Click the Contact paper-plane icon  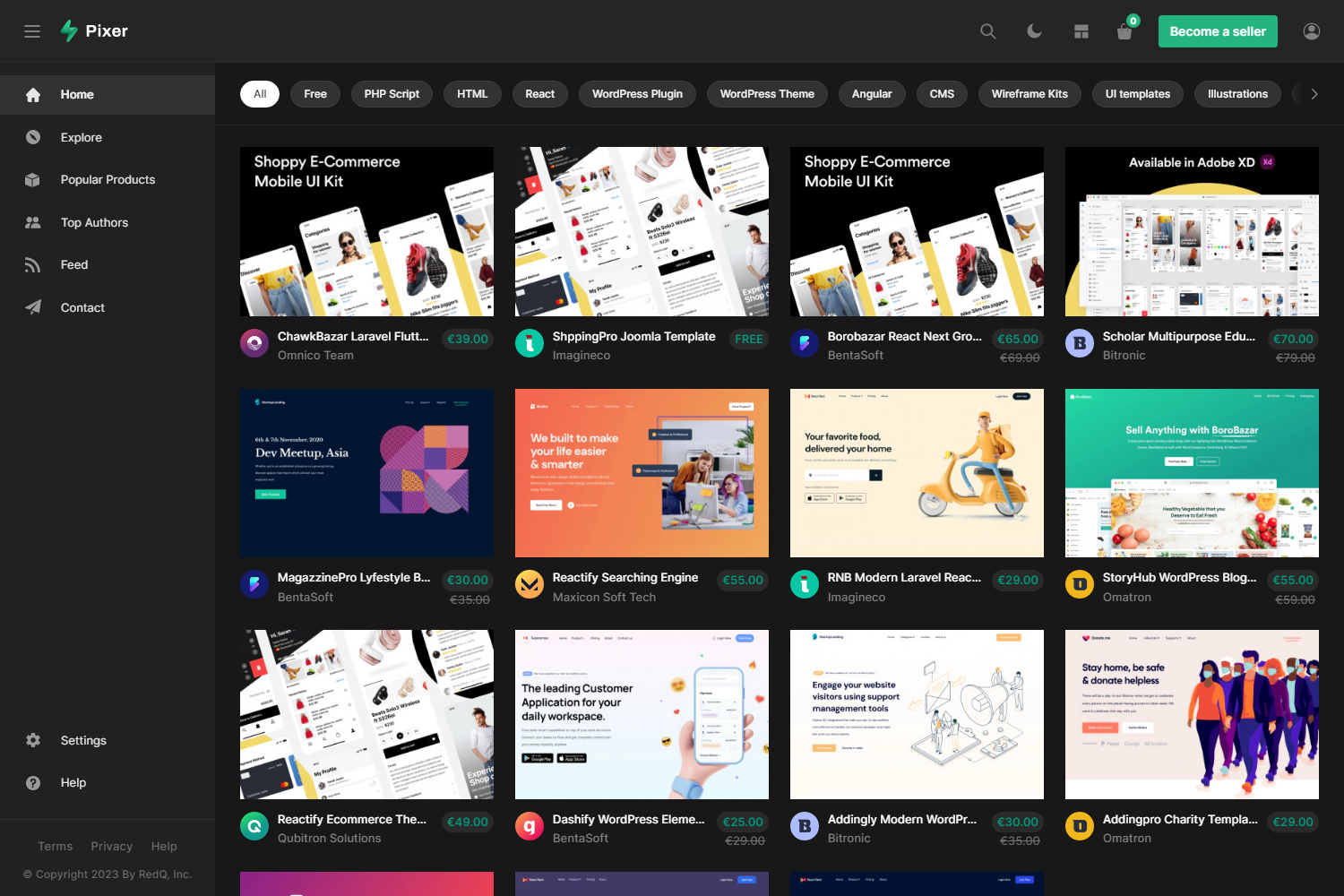[32, 307]
